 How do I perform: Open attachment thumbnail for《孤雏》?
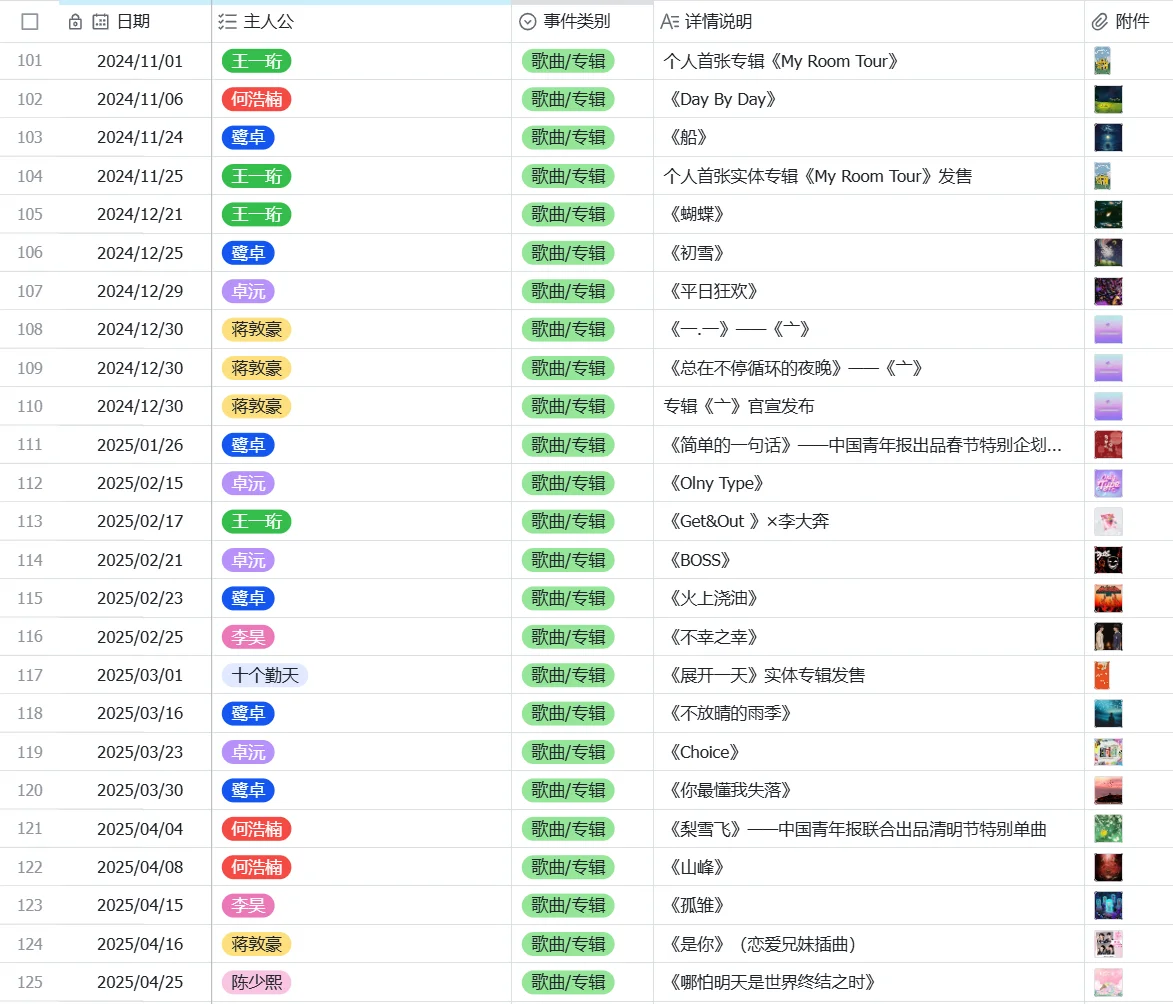click(x=1108, y=905)
